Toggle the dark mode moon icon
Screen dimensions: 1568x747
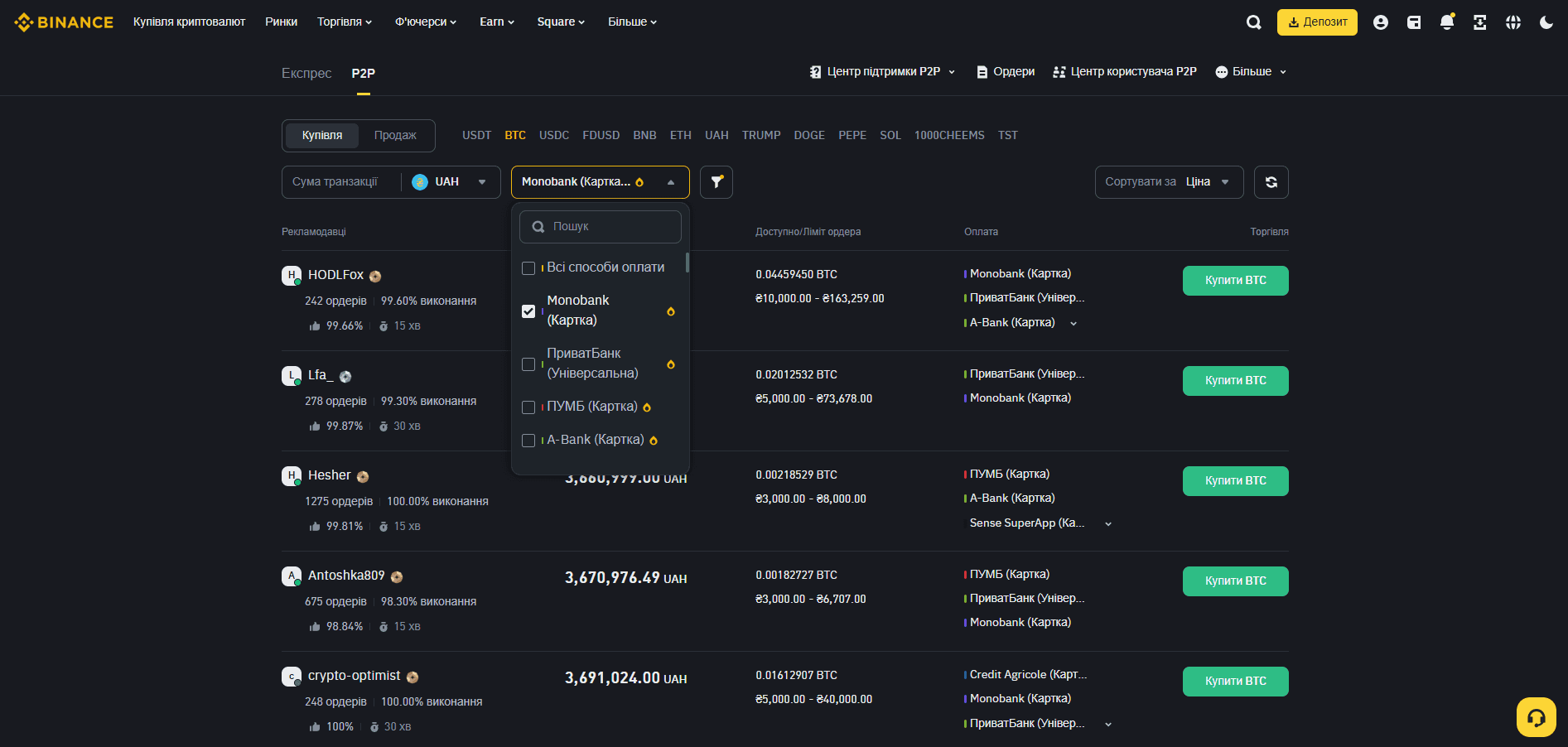click(x=1546, y=22)
